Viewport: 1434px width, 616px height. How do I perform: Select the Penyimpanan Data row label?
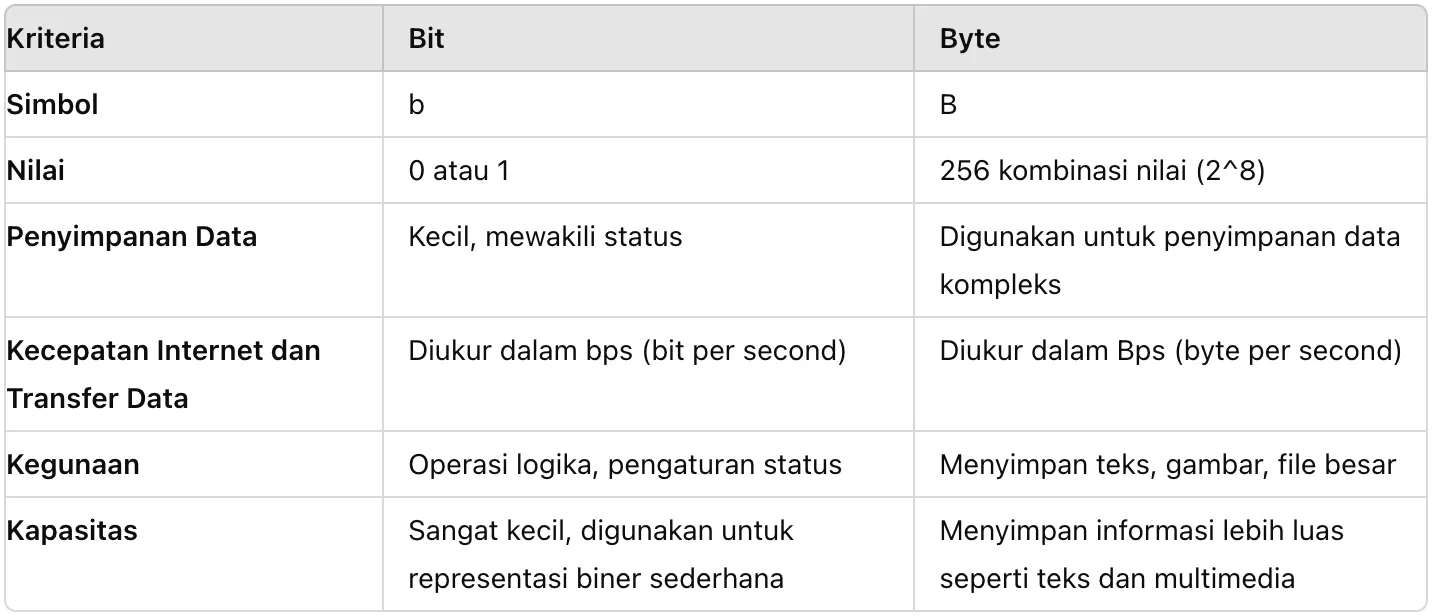coord(132,237)
